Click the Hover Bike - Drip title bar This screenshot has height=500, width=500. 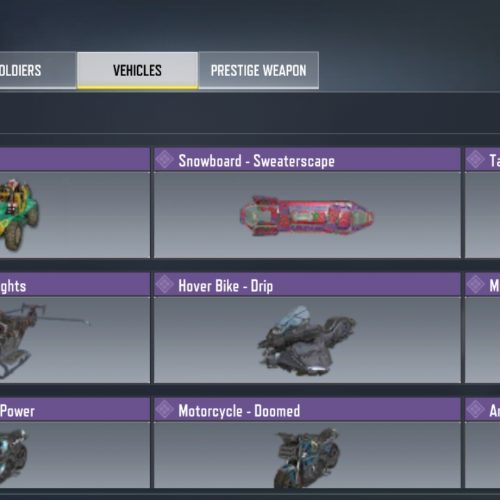(x=307, y=285)
